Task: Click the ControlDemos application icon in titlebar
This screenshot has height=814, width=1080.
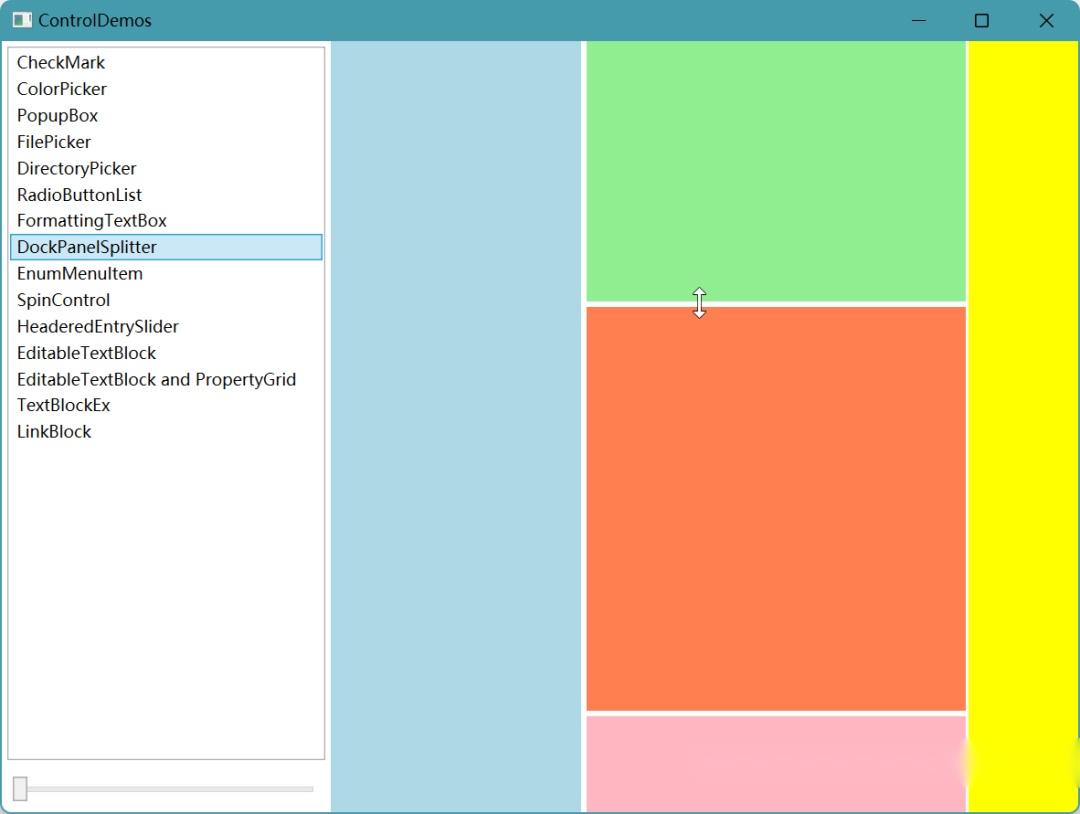Action: pos(22,20)
